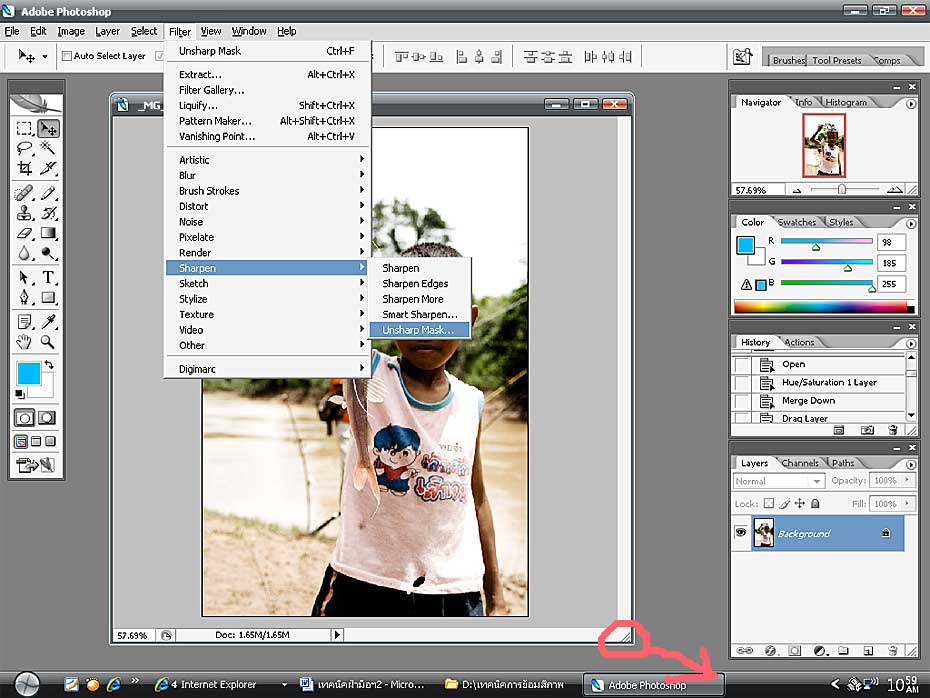The image size is (930, 698).
Task: Click the default colors icon
Action: pyautogui.click(x=20, y=394)
